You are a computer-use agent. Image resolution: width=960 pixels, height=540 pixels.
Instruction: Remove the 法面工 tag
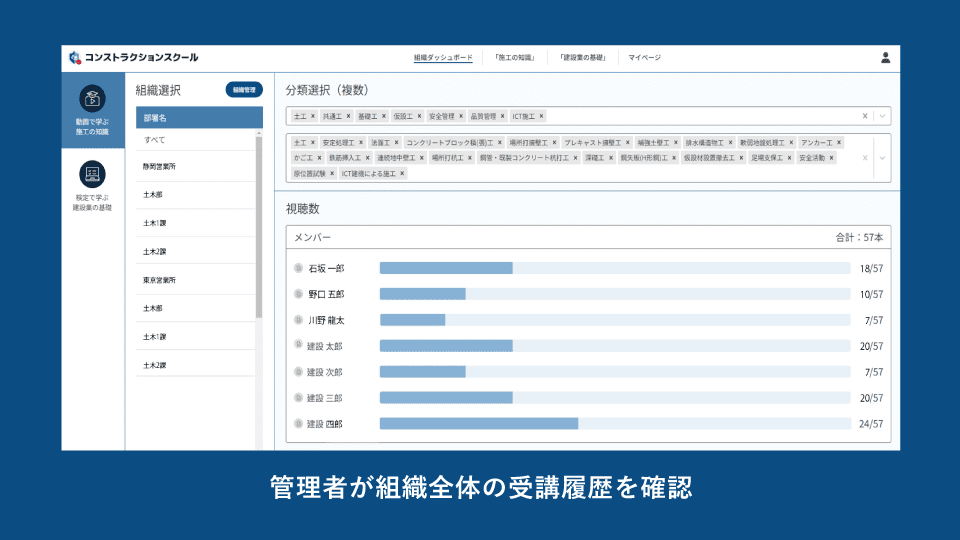[397, 143]
